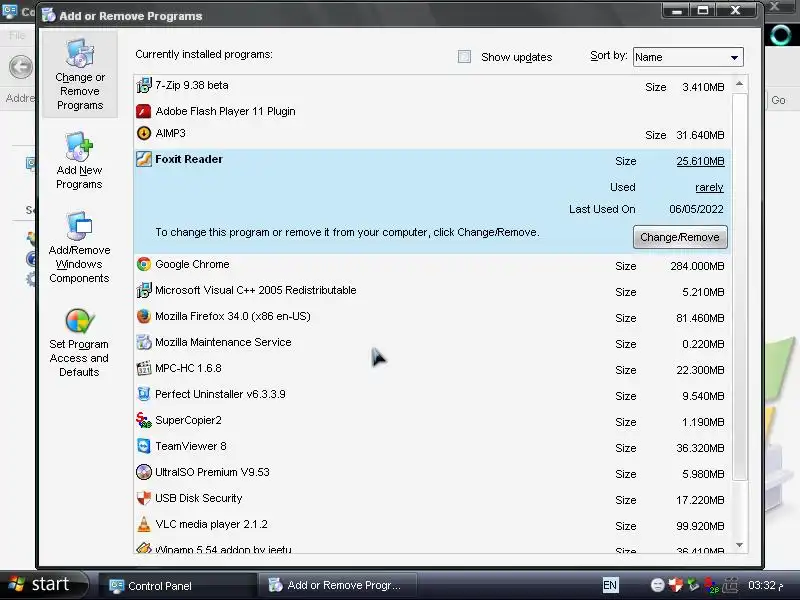Screen dimensions: 800x600
Task: Click the Microsoft Visual C++ 2005 icon
Action: [x=144, y=290]
